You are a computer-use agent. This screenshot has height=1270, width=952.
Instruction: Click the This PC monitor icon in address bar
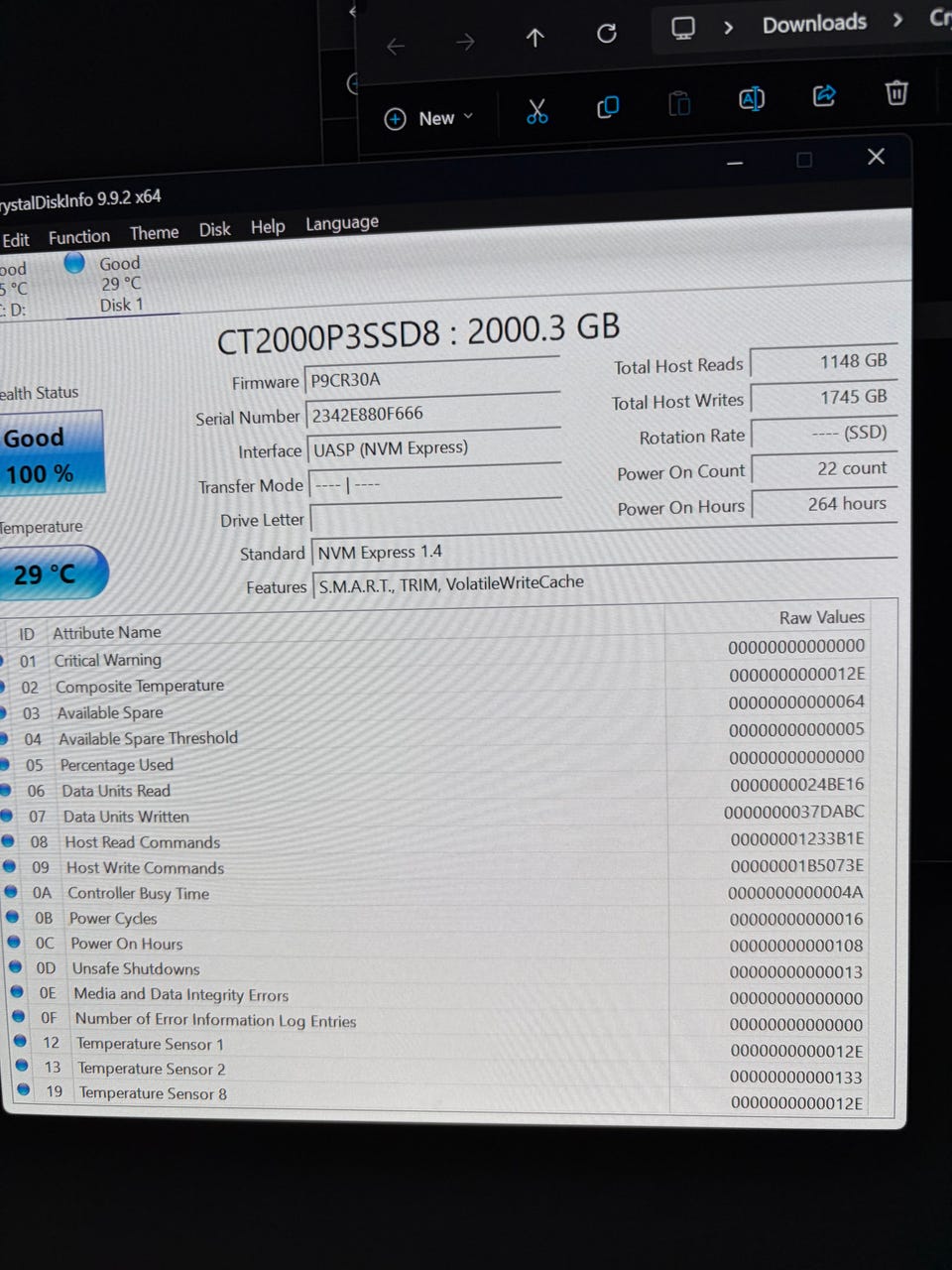tap(683, 29)
